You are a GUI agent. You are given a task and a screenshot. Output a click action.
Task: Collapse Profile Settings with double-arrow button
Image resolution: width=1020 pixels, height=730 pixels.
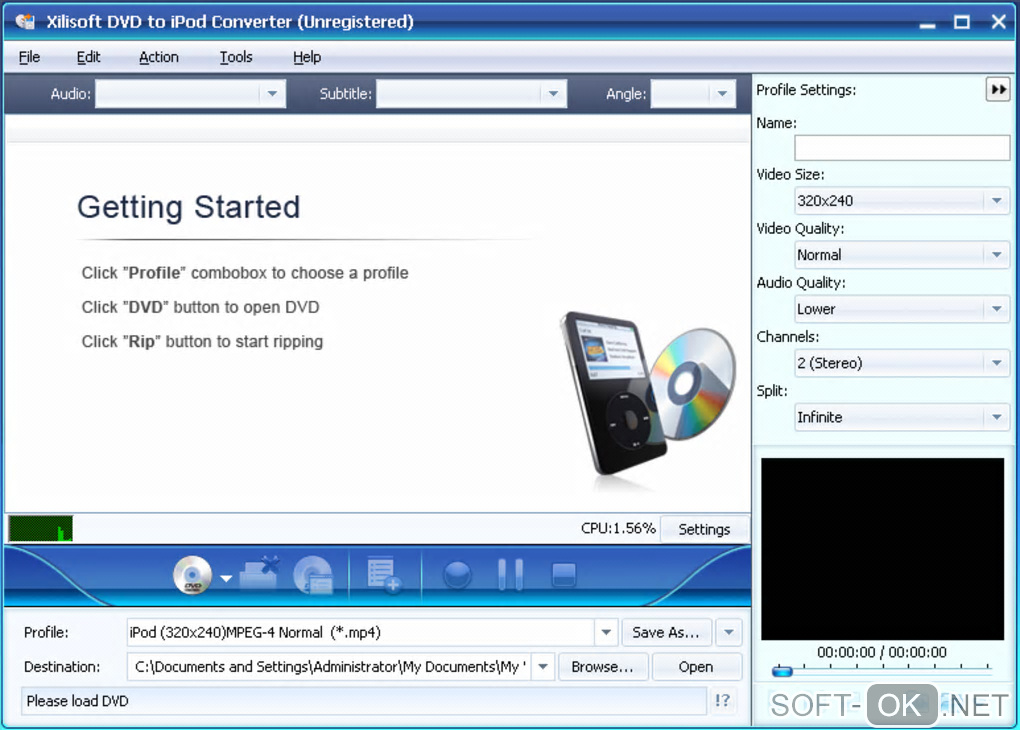(x=997, y=90)
